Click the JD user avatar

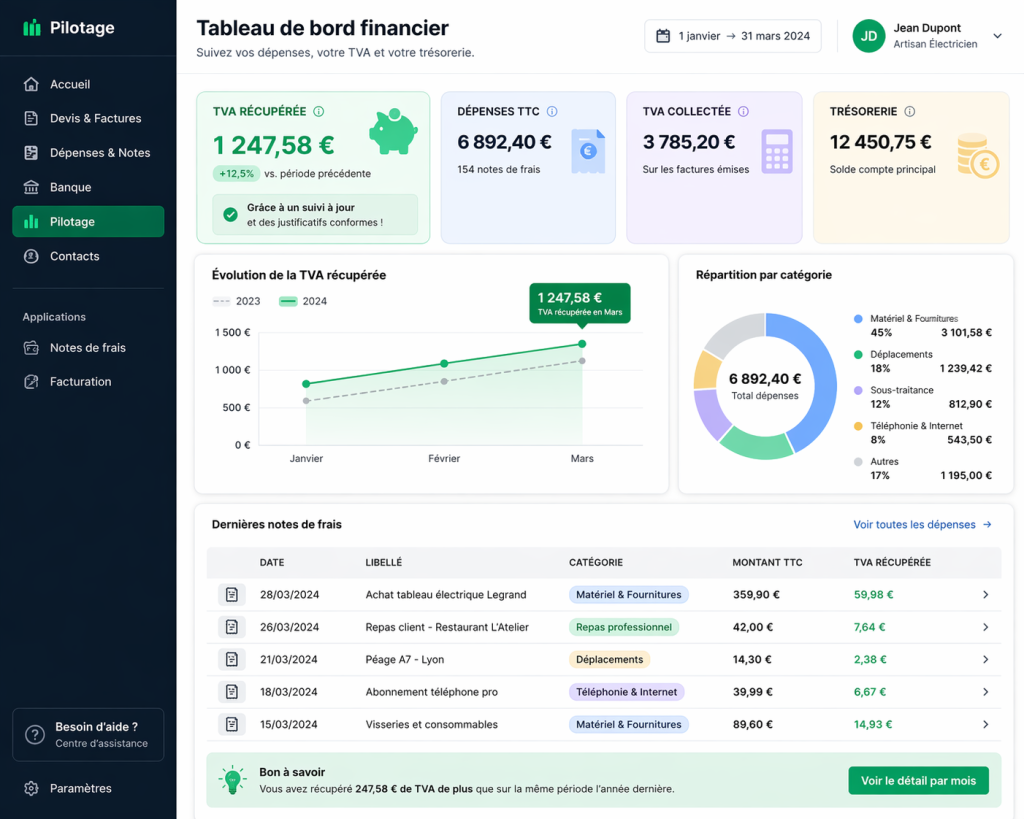(x=869, y=36)
